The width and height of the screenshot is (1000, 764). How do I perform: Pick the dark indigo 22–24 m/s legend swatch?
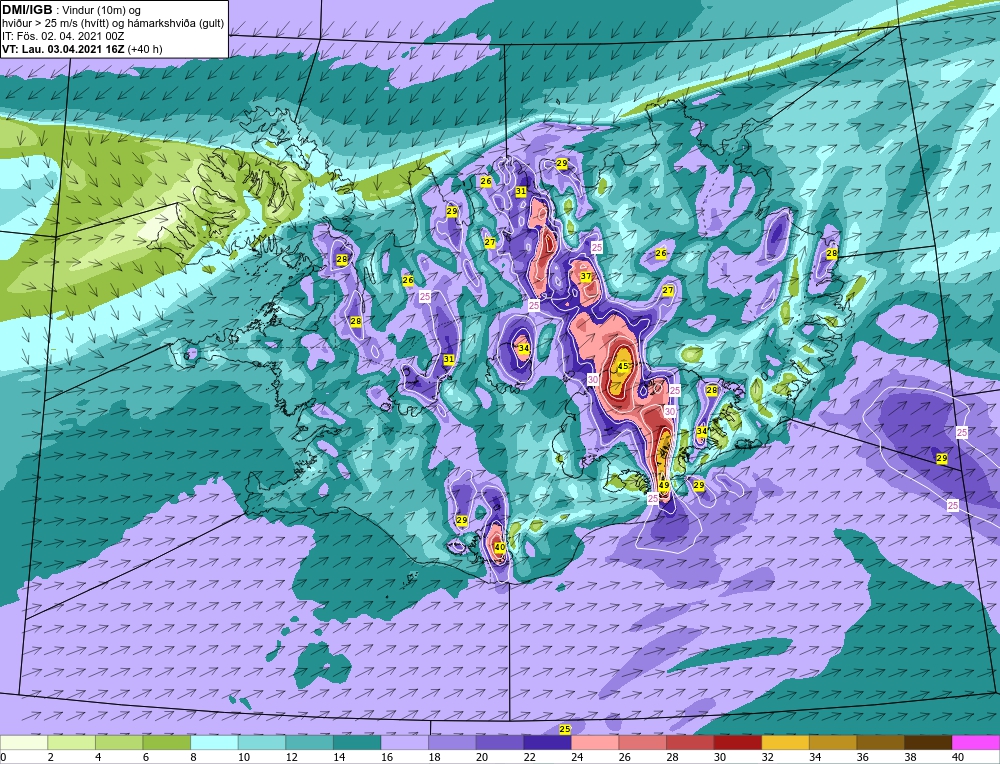pos(547,743)
